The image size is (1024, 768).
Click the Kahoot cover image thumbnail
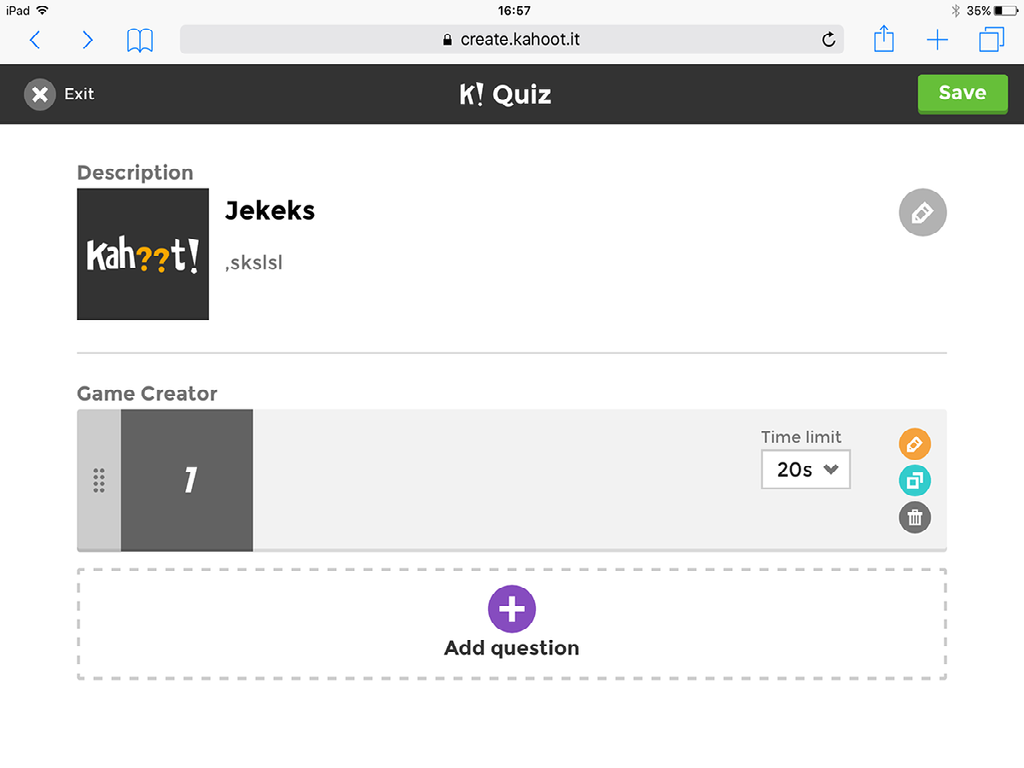[x=142, y=254]
